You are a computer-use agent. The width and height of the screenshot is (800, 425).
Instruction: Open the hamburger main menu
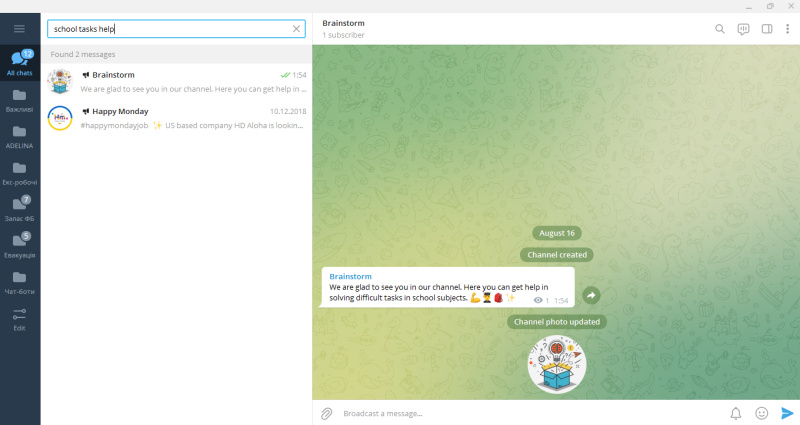(x=19, y=29)
